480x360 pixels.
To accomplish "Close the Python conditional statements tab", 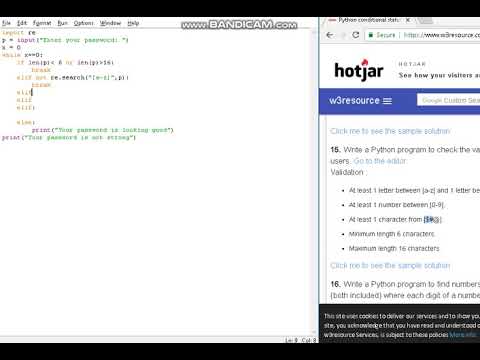I will pyautogui.click(x=408, y=20).
